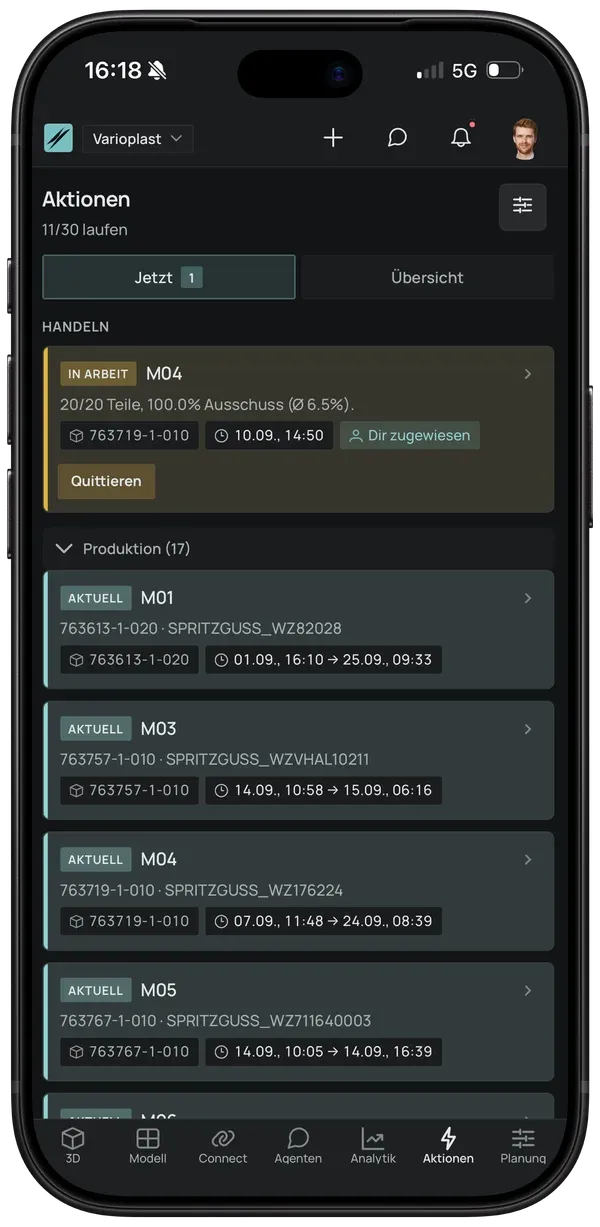
Task: Open the Analytik tab in bottom navigation
Action: click(373, 1145)
